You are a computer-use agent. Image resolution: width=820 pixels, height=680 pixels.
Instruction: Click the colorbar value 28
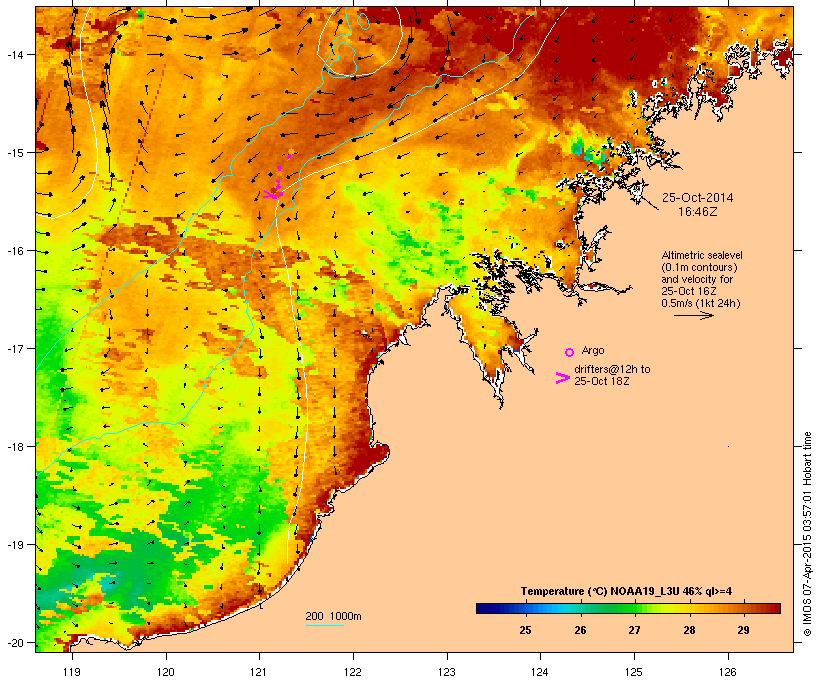689,630
